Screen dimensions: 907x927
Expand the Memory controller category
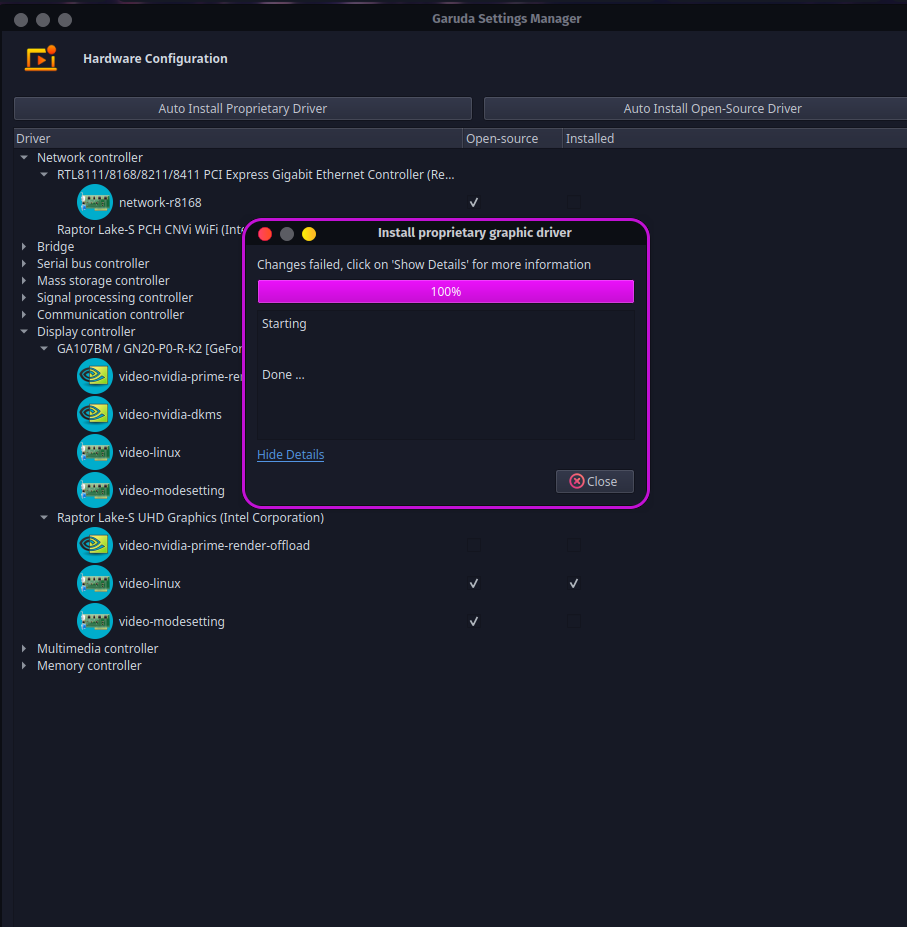point(24,665)
